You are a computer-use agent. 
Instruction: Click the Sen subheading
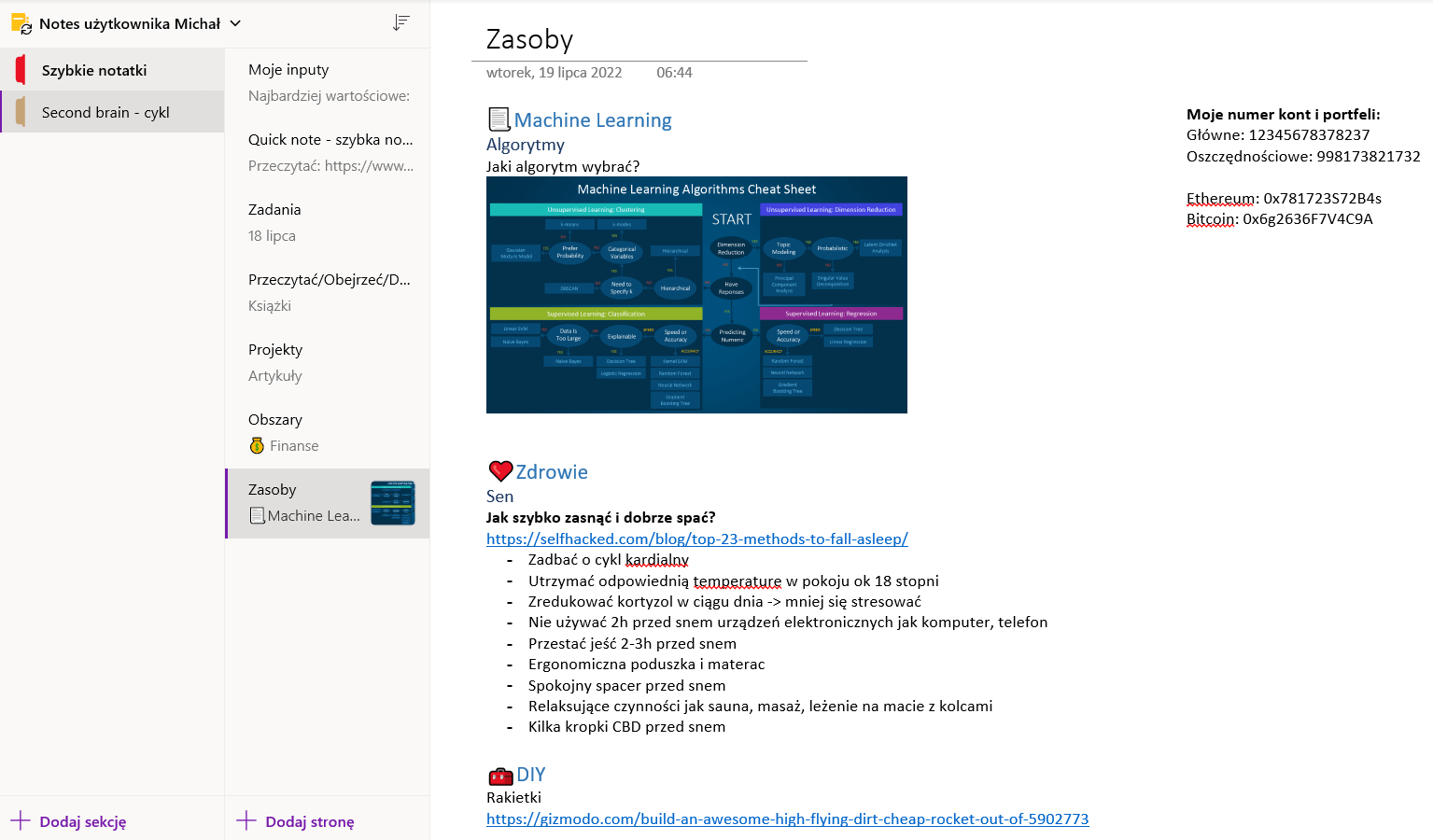(x=499, y=497)
